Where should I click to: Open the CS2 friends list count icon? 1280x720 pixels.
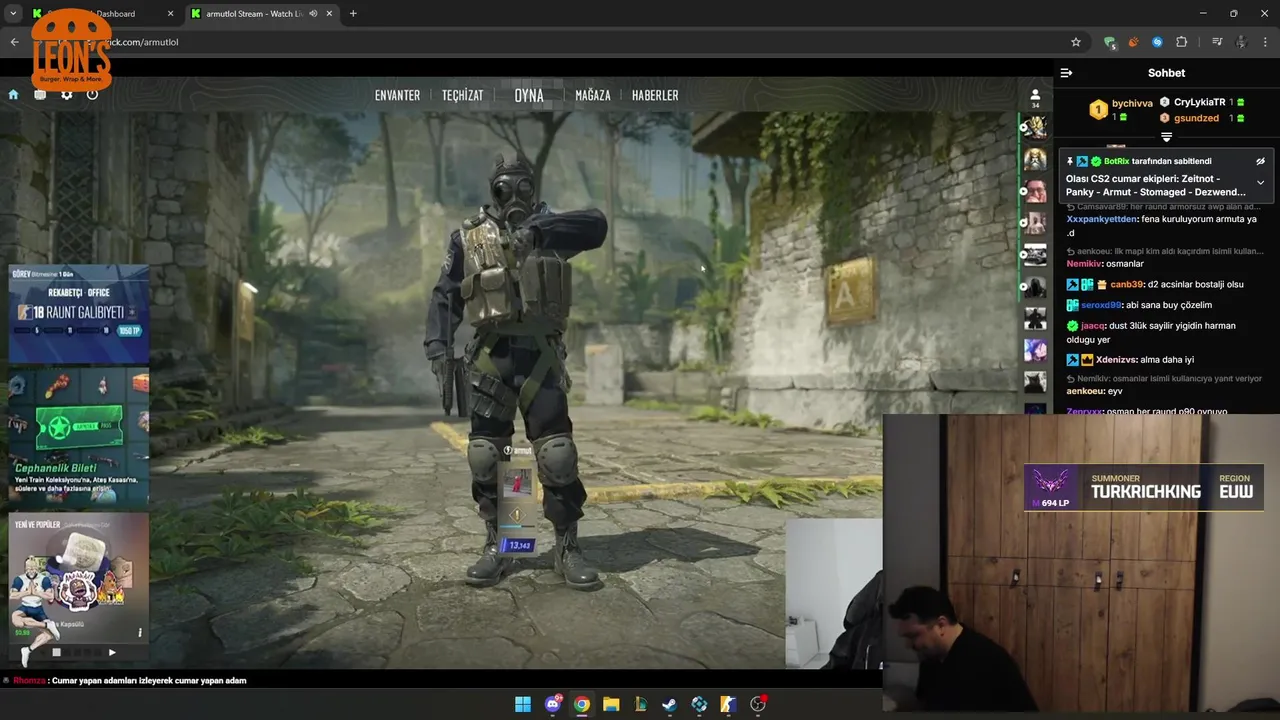1035,98
